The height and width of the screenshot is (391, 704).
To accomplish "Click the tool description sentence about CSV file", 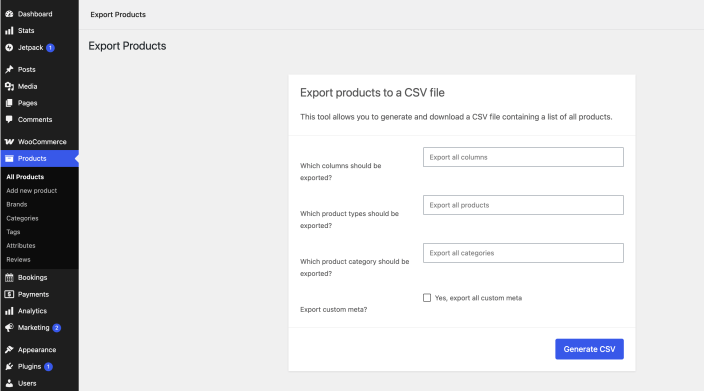I will tap(456, 117).
